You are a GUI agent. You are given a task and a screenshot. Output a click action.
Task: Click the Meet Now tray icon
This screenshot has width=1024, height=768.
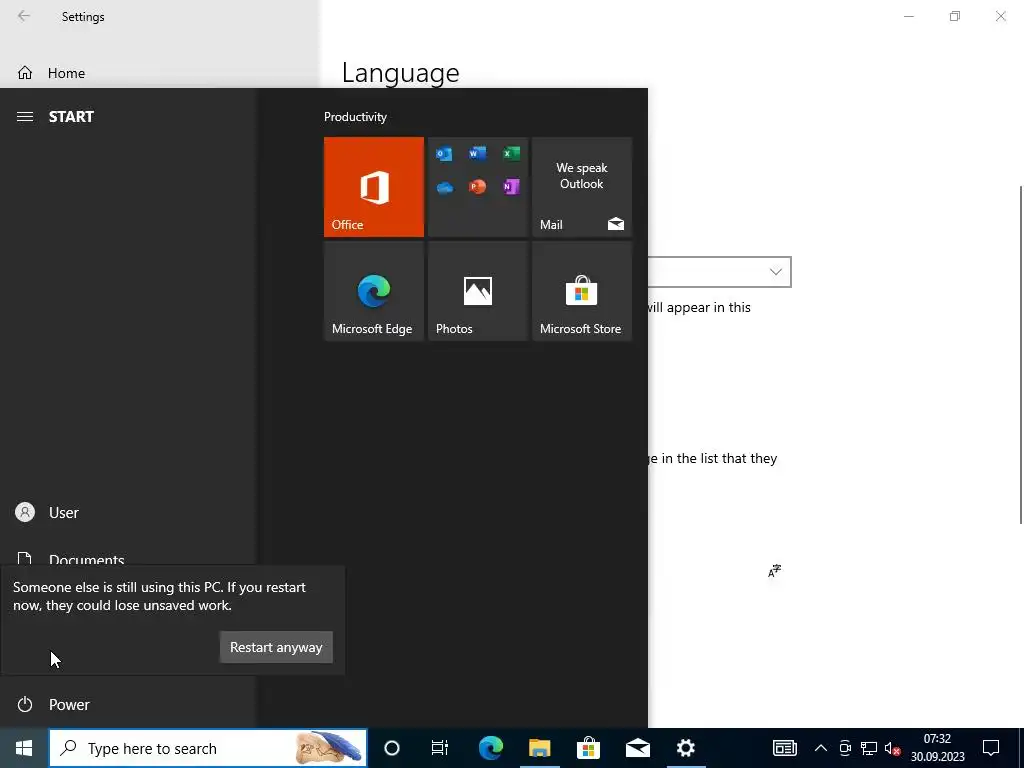point(844,748)
